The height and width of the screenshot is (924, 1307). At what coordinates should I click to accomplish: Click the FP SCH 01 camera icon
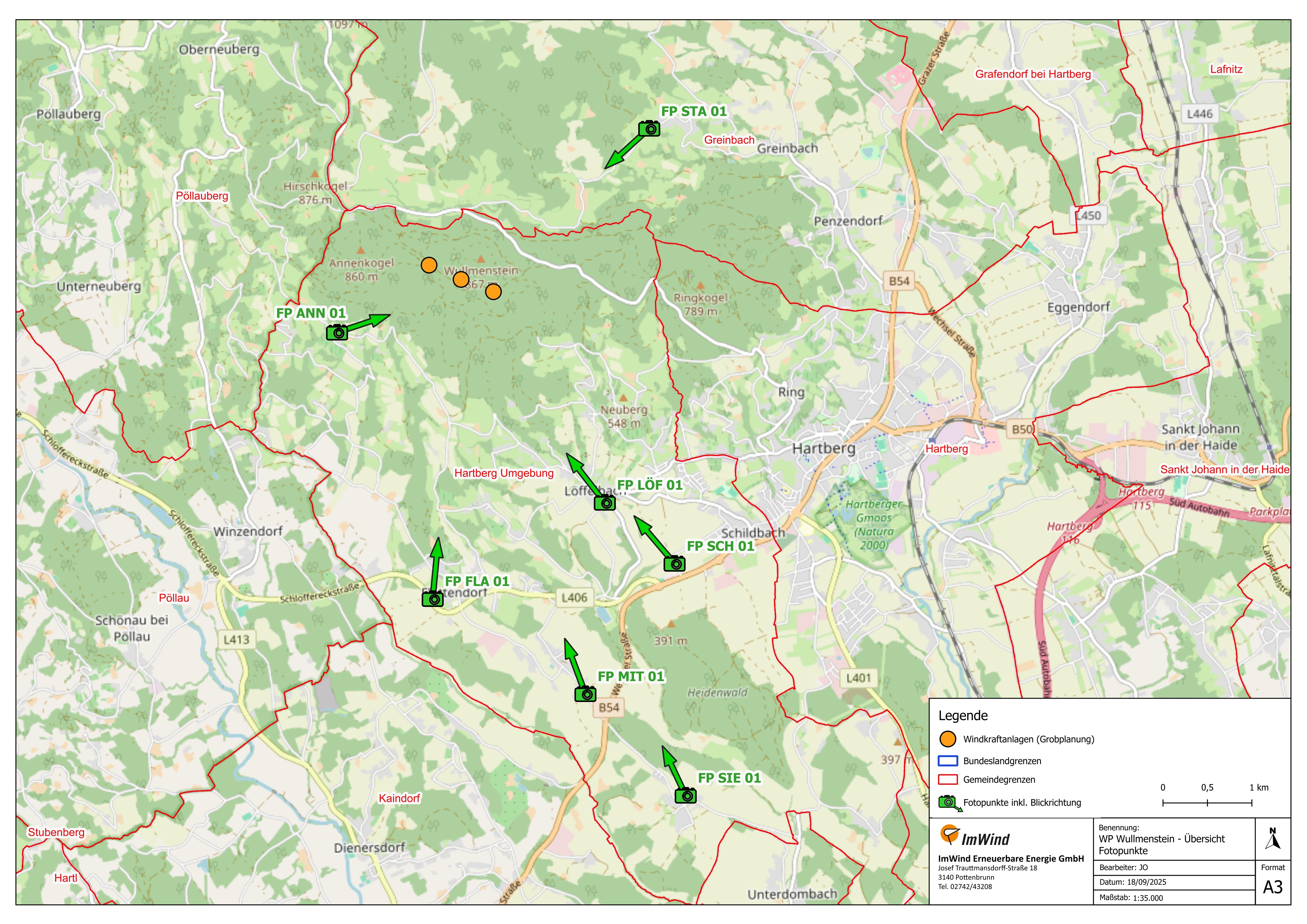[x=674, y=563]
